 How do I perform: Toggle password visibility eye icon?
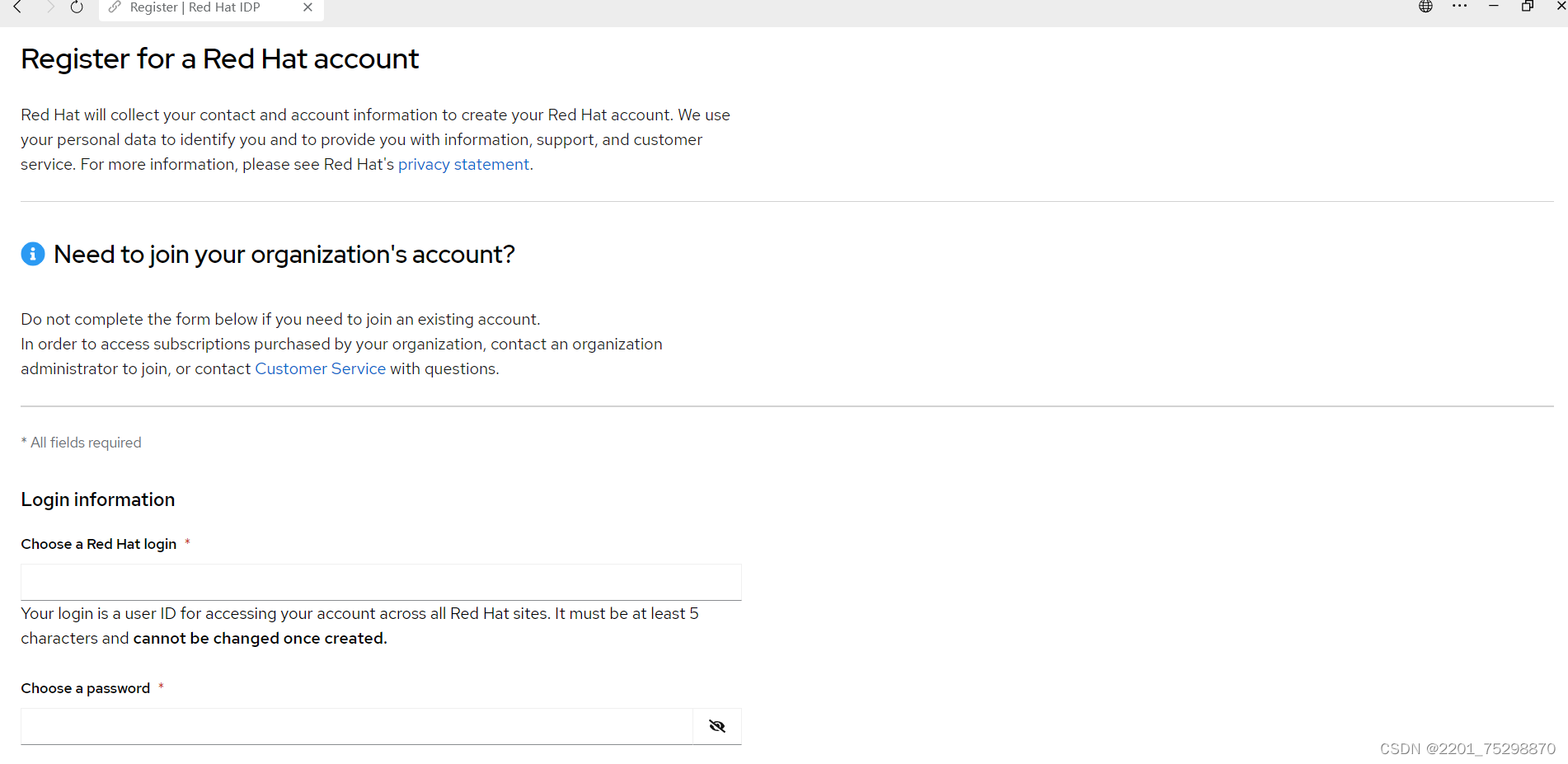pyautogui.click(x=717, y=726)
